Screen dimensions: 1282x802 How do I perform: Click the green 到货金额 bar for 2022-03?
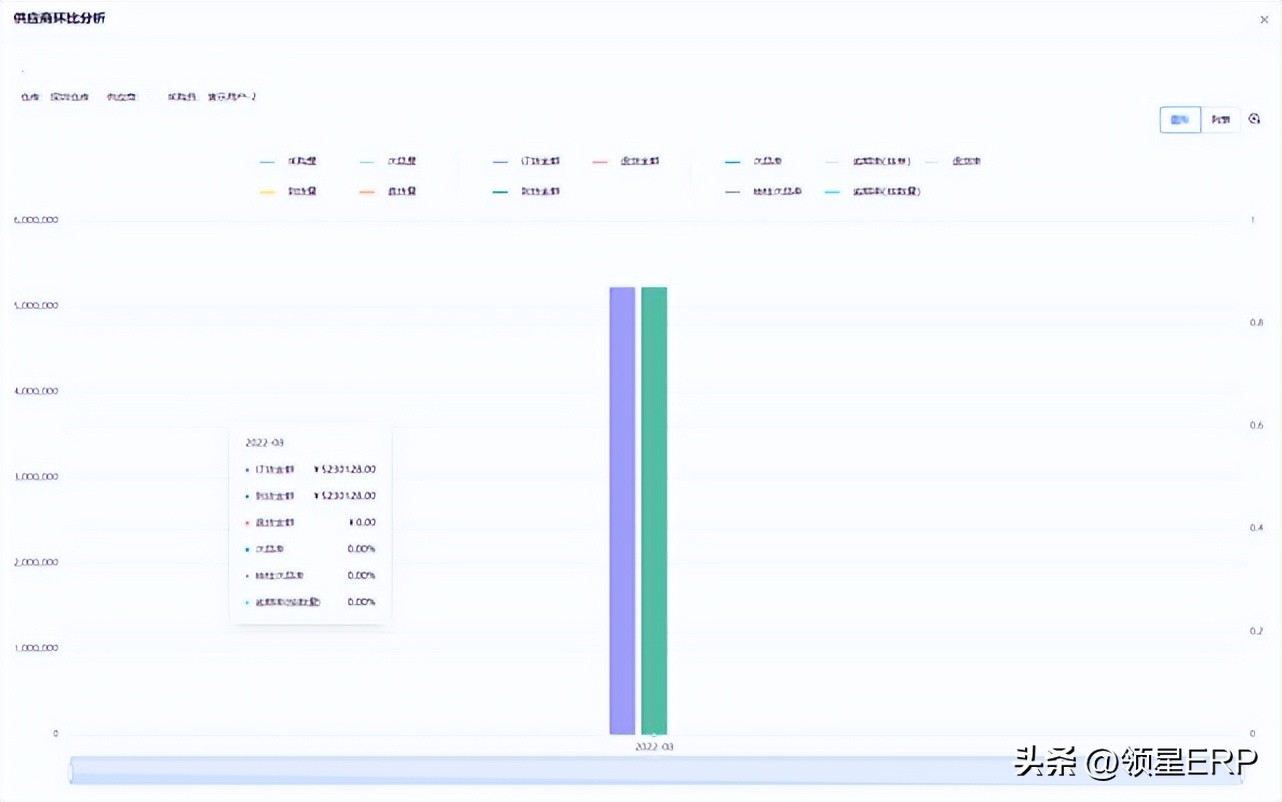(x=654, y=510)
